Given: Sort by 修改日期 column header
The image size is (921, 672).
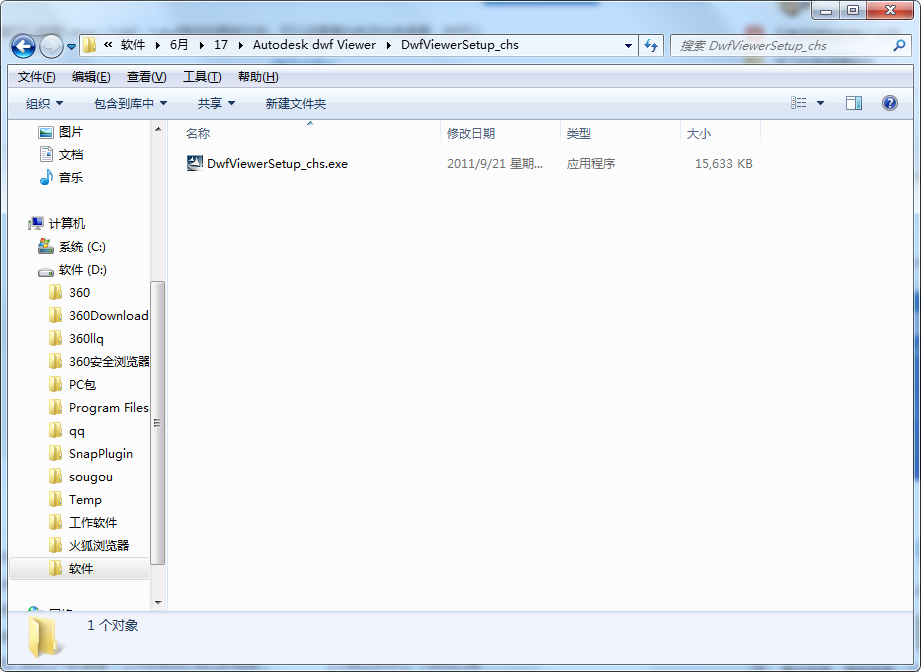Looking at the screenshot, I should 470,133.
